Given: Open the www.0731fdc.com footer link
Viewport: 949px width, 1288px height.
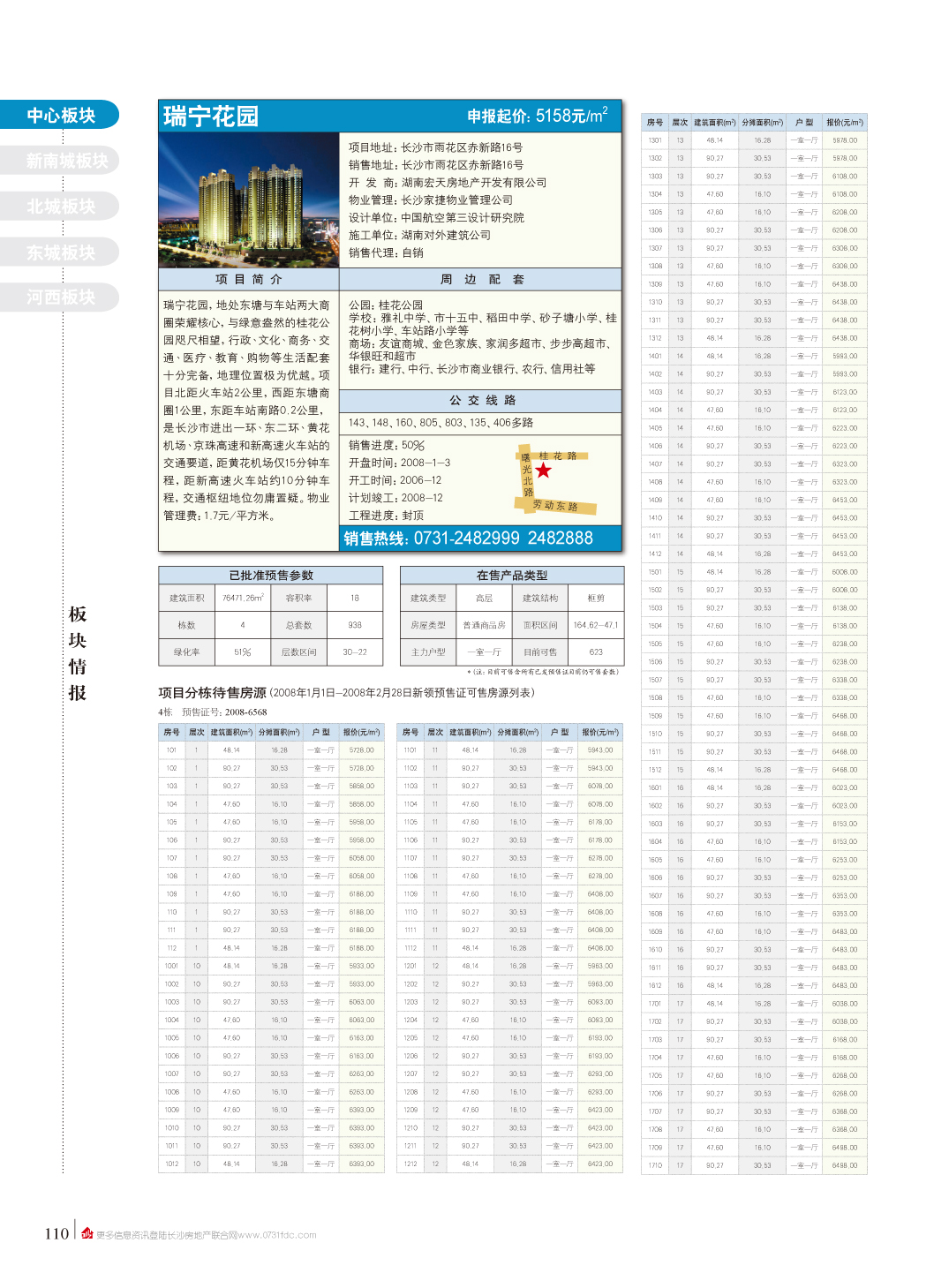Looking at the screenshot, I should click(x=277, y=1235).
